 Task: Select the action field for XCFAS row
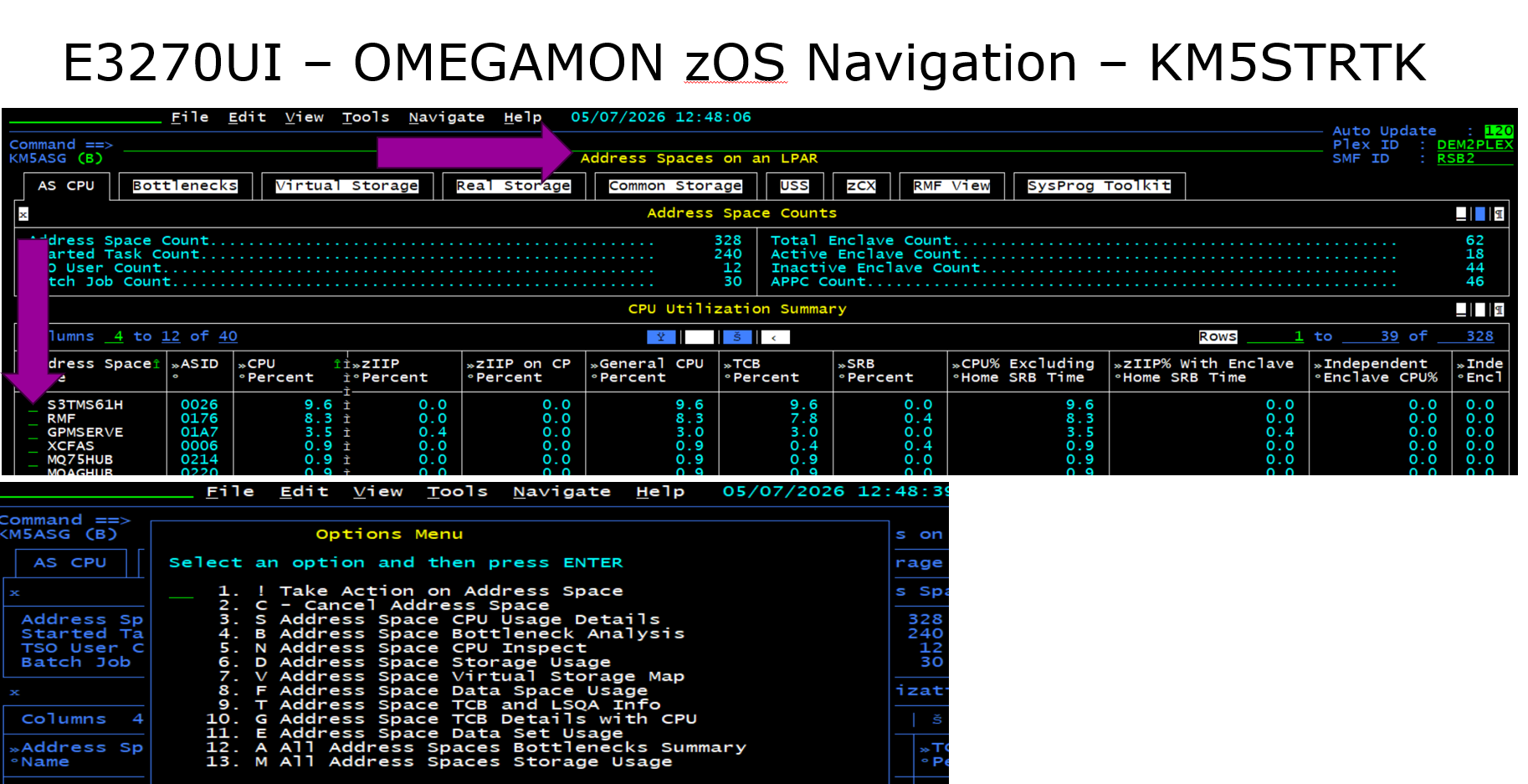[x=33, y=447]
